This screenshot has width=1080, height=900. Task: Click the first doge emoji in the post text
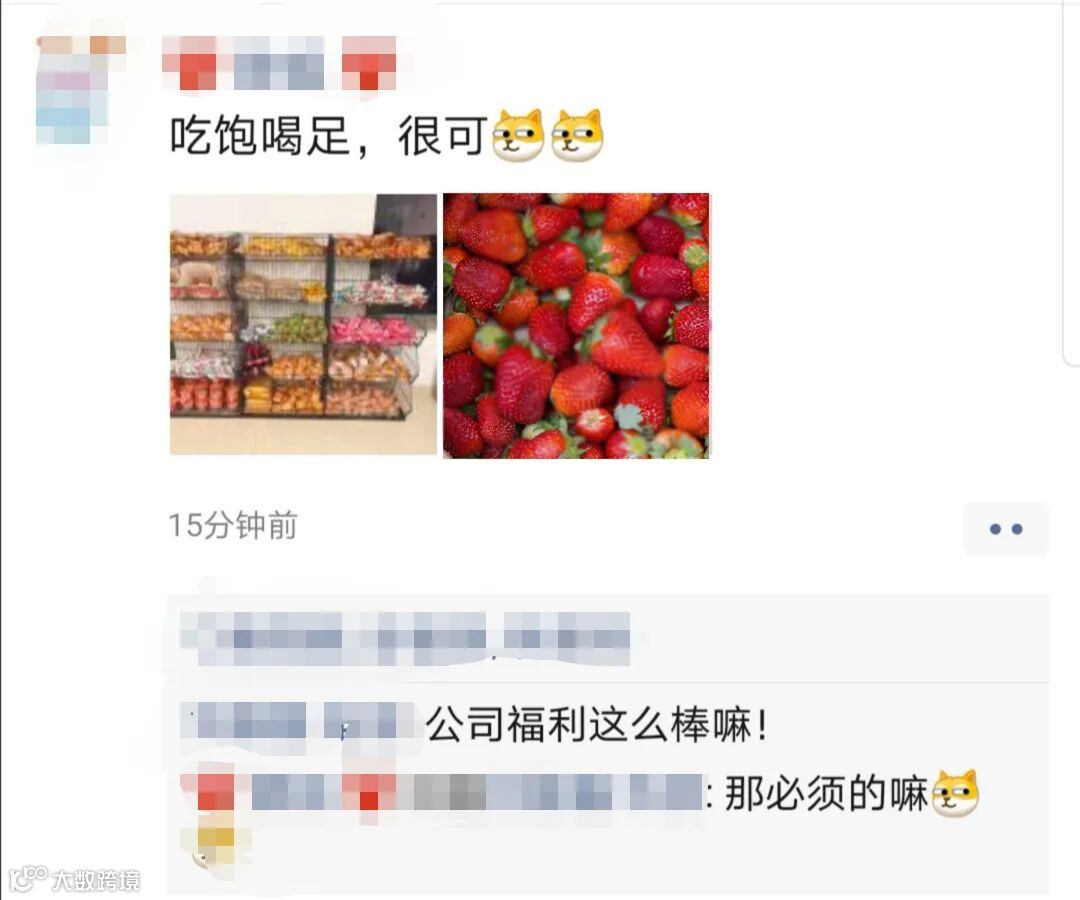pyautogui.click(x=519, y=135)
